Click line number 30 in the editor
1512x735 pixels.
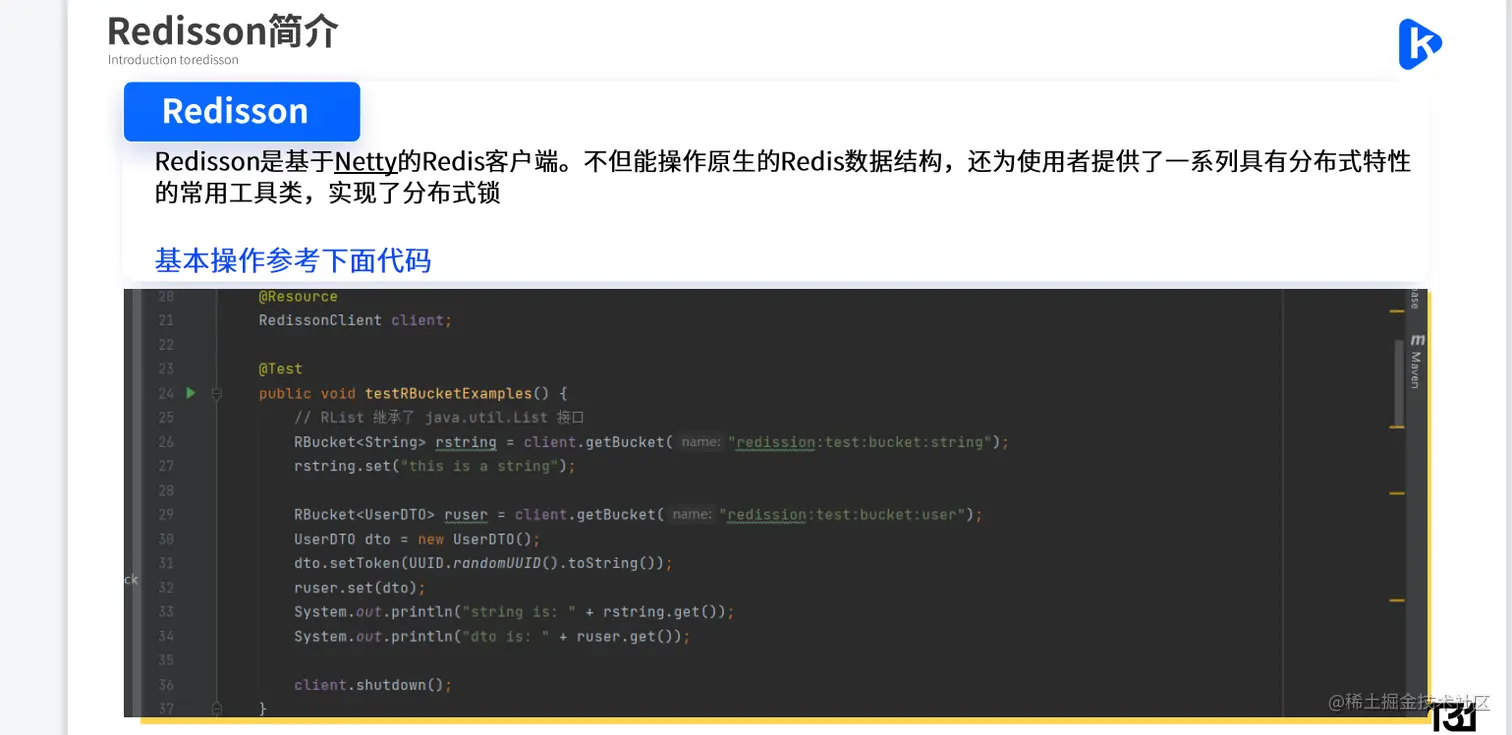(166, 539)
